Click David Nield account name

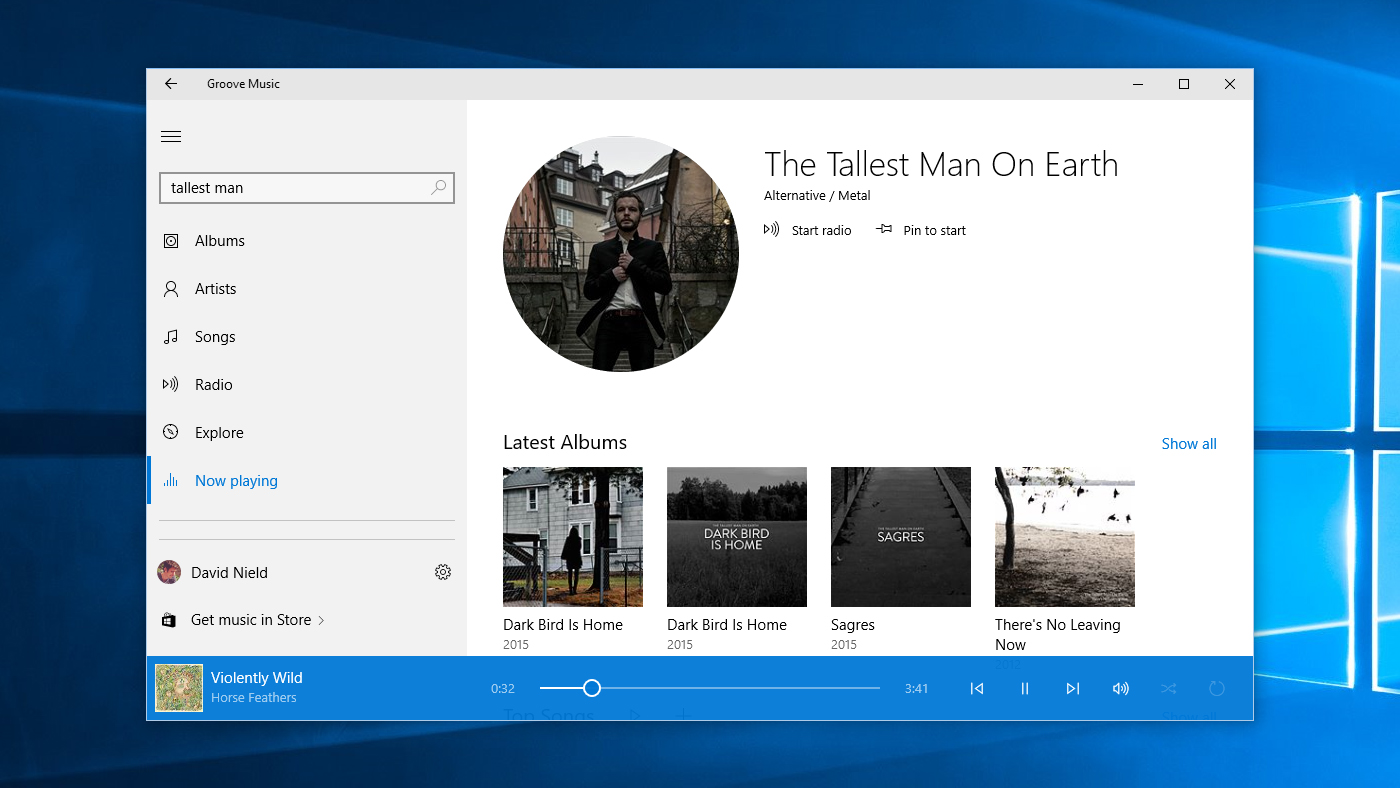click(229, 573)
